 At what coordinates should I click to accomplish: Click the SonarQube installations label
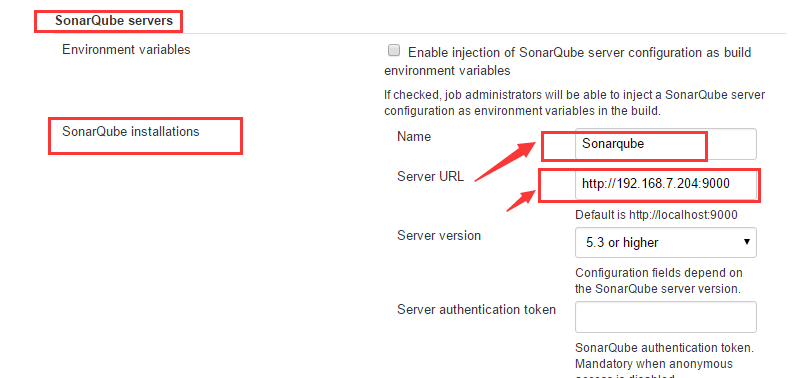coord(130,131)
